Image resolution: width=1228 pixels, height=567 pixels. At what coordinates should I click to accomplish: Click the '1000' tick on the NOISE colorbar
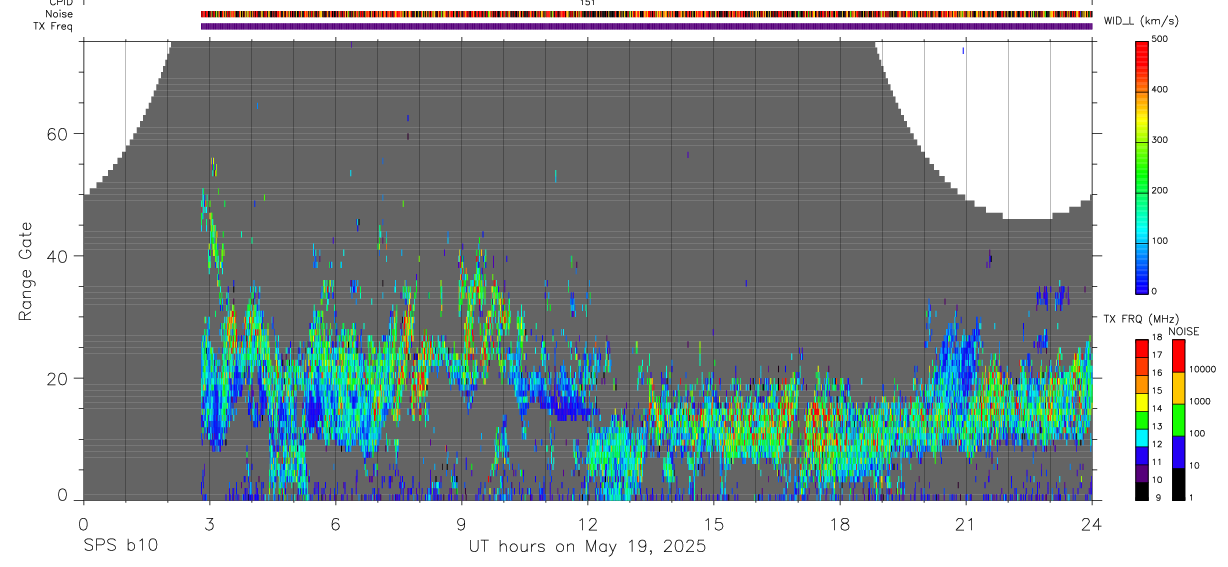click(1200, 401)
